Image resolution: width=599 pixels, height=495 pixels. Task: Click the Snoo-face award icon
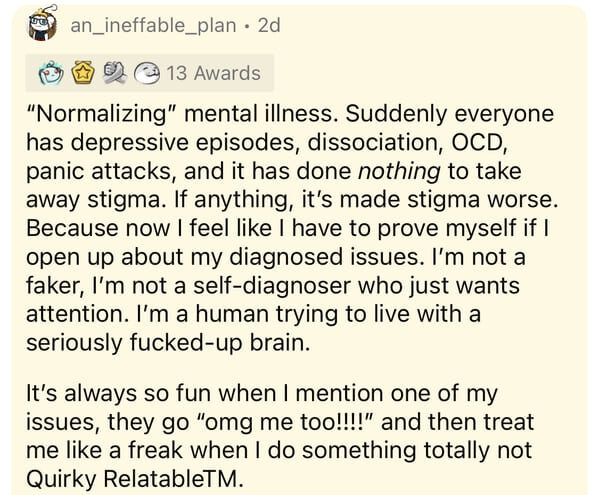[x=51, y=73]
